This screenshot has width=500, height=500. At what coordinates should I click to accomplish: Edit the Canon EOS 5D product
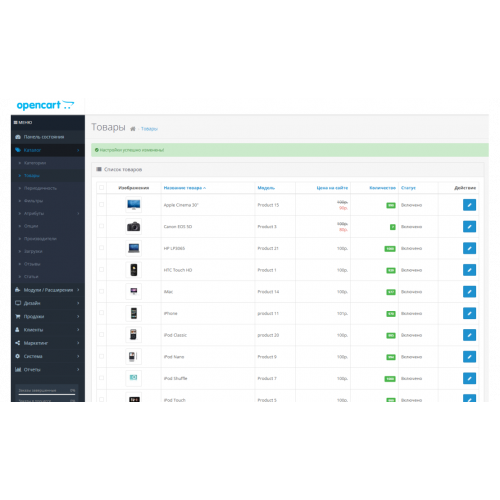click(x=469, y=227)
